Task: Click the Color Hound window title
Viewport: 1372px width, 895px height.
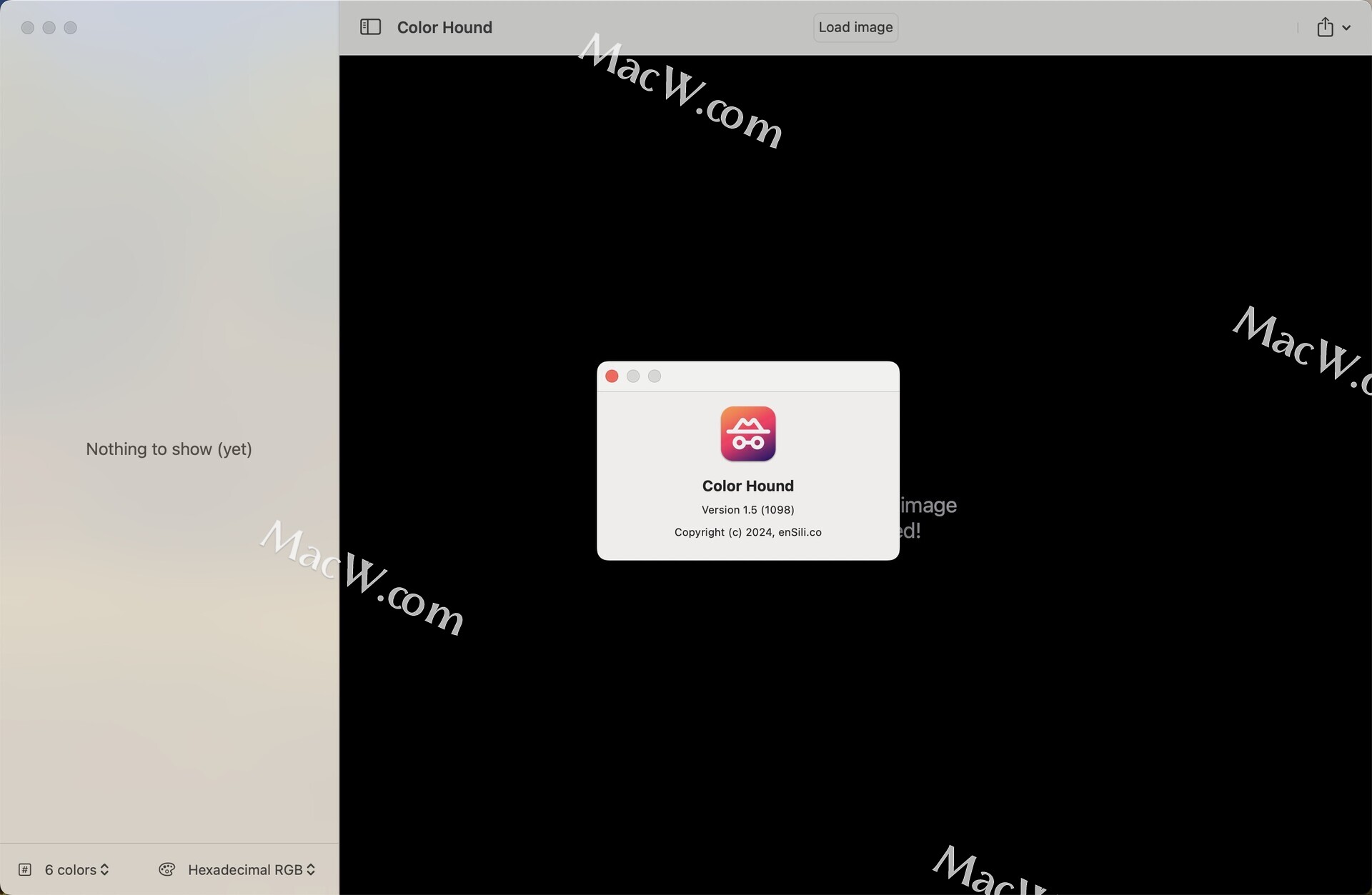Action: [x=444, y=27]
